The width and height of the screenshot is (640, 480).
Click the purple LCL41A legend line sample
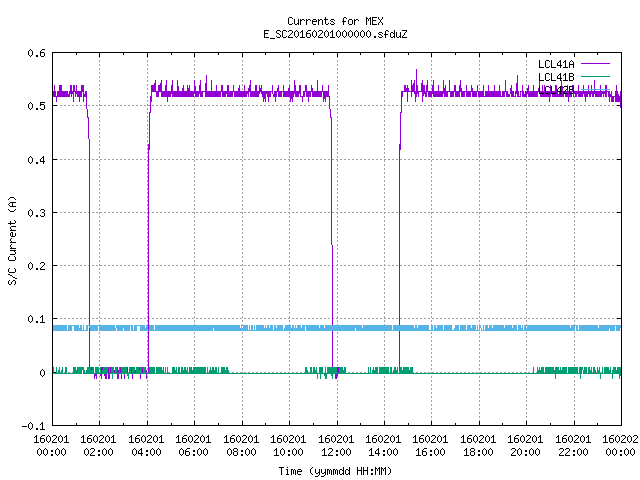coord(595,64)
